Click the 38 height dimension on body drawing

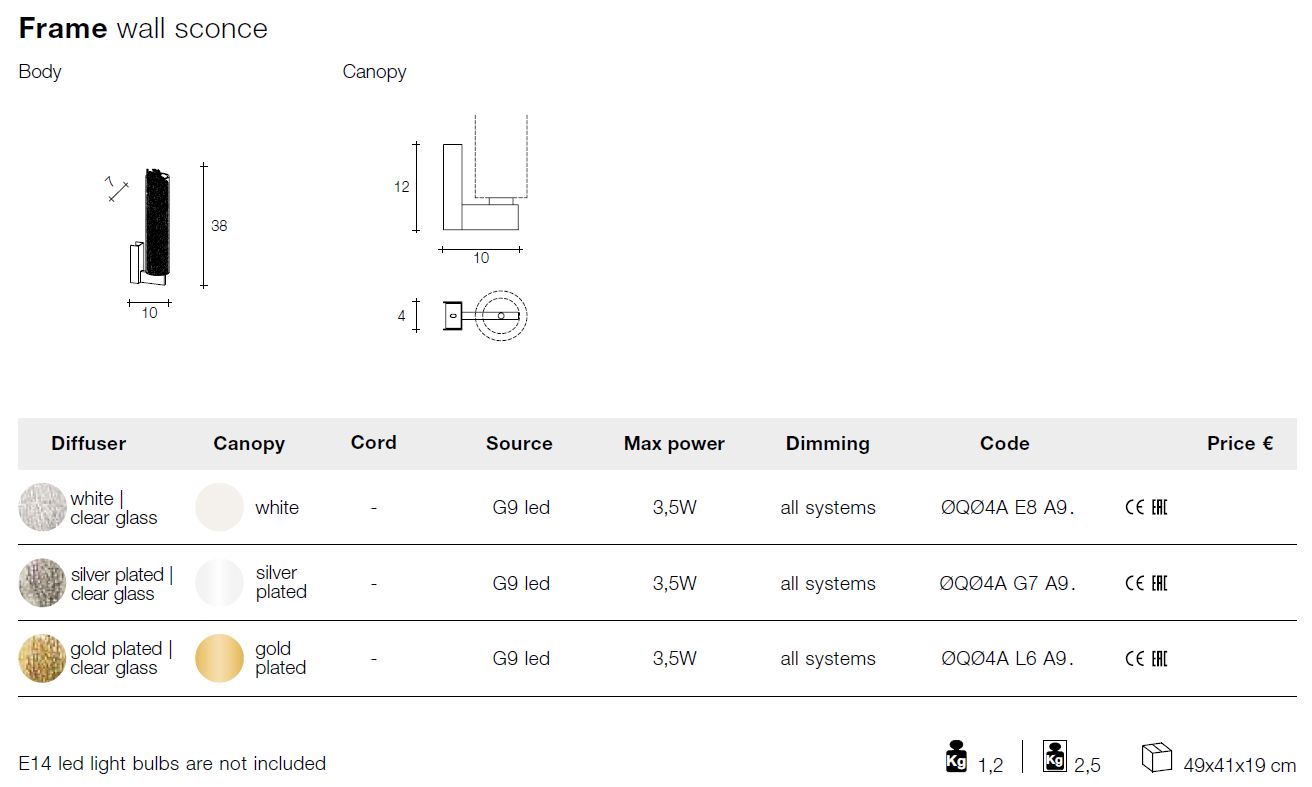tap(219, 226)
